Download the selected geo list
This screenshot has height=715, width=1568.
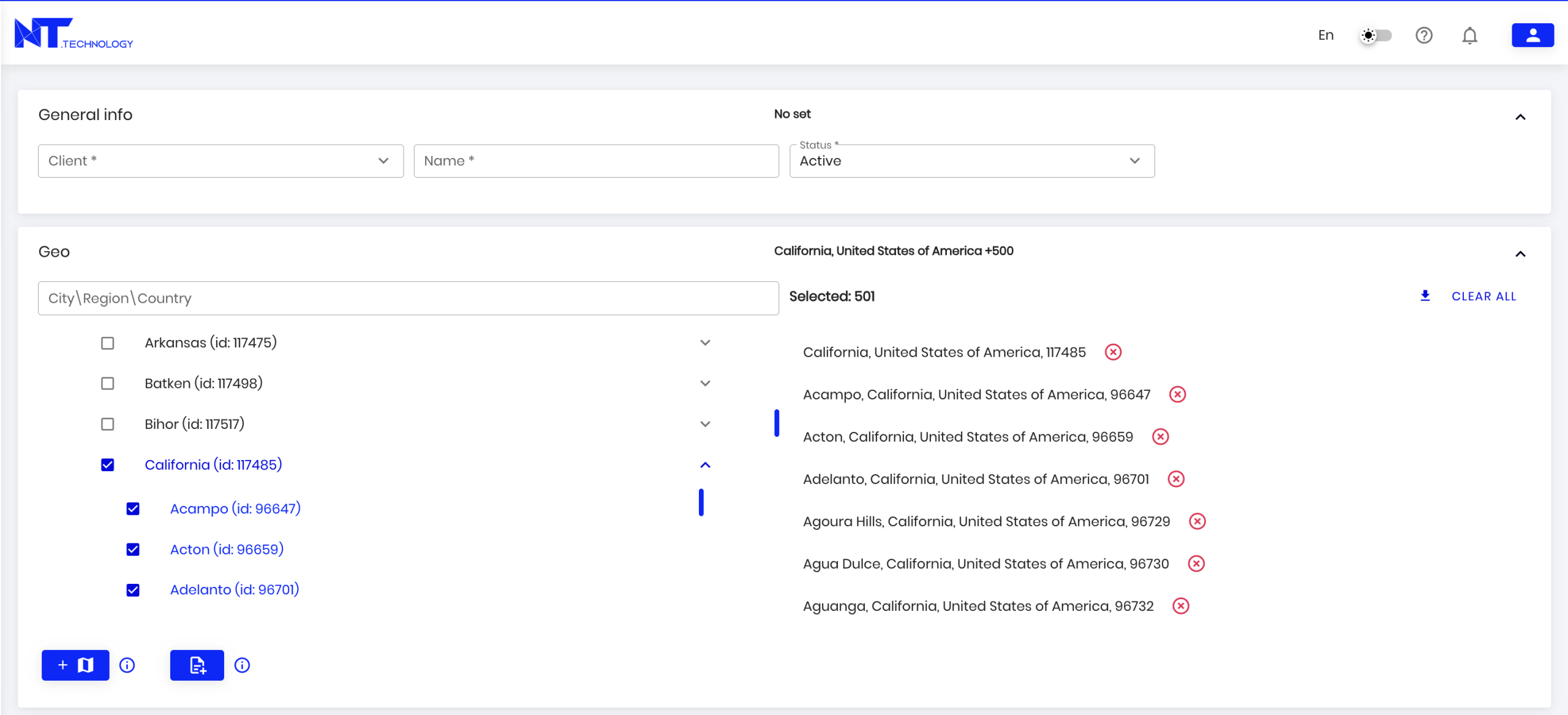[1425, 296]
